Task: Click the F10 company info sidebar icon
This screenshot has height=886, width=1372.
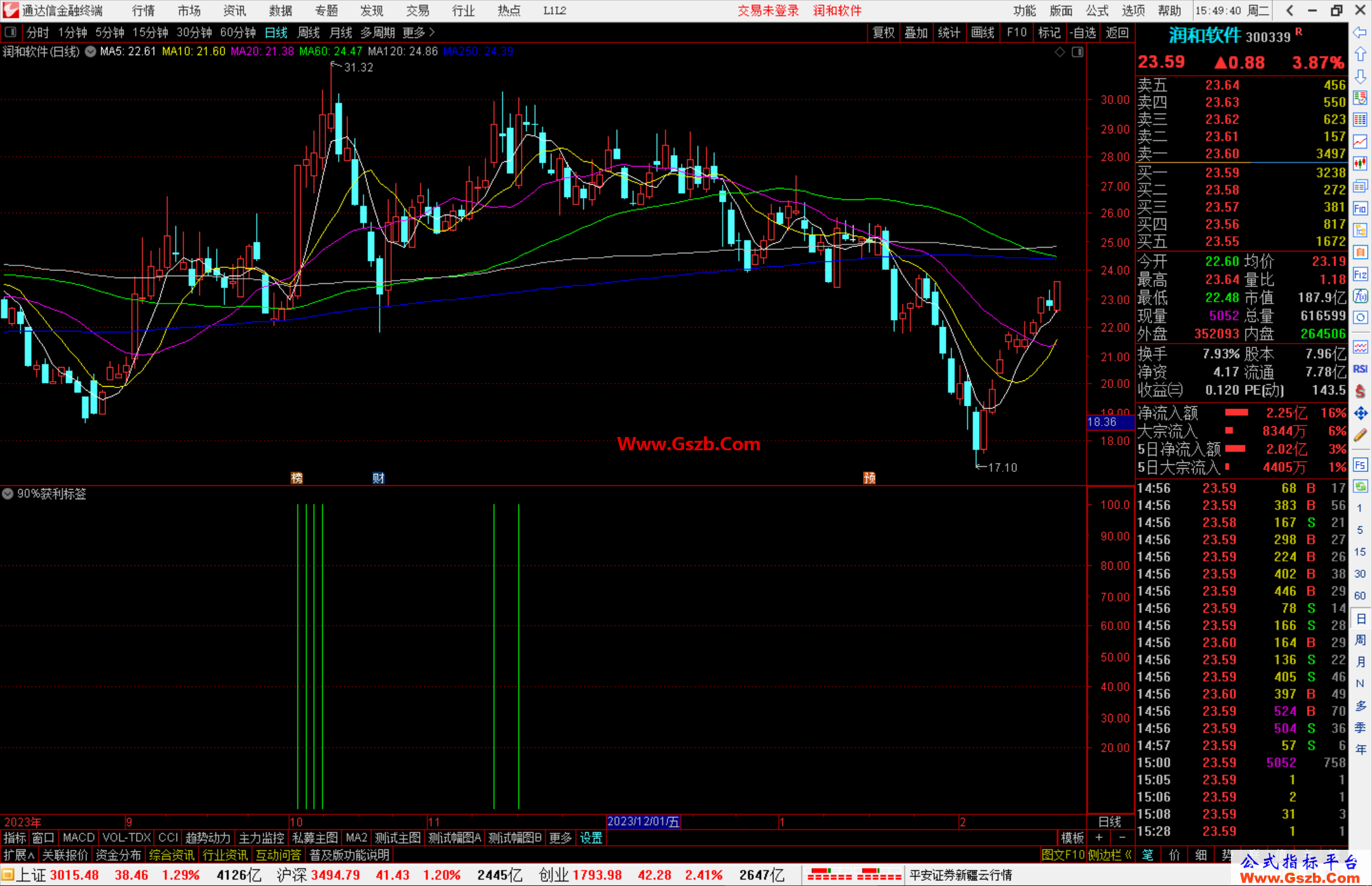Action: pos(1360,208)
